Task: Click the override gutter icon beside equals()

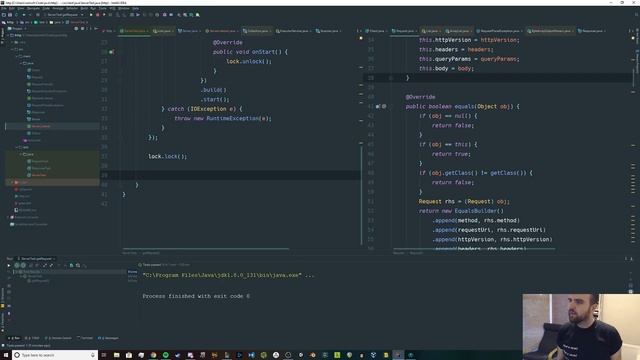Action: [x=378, y=107]
